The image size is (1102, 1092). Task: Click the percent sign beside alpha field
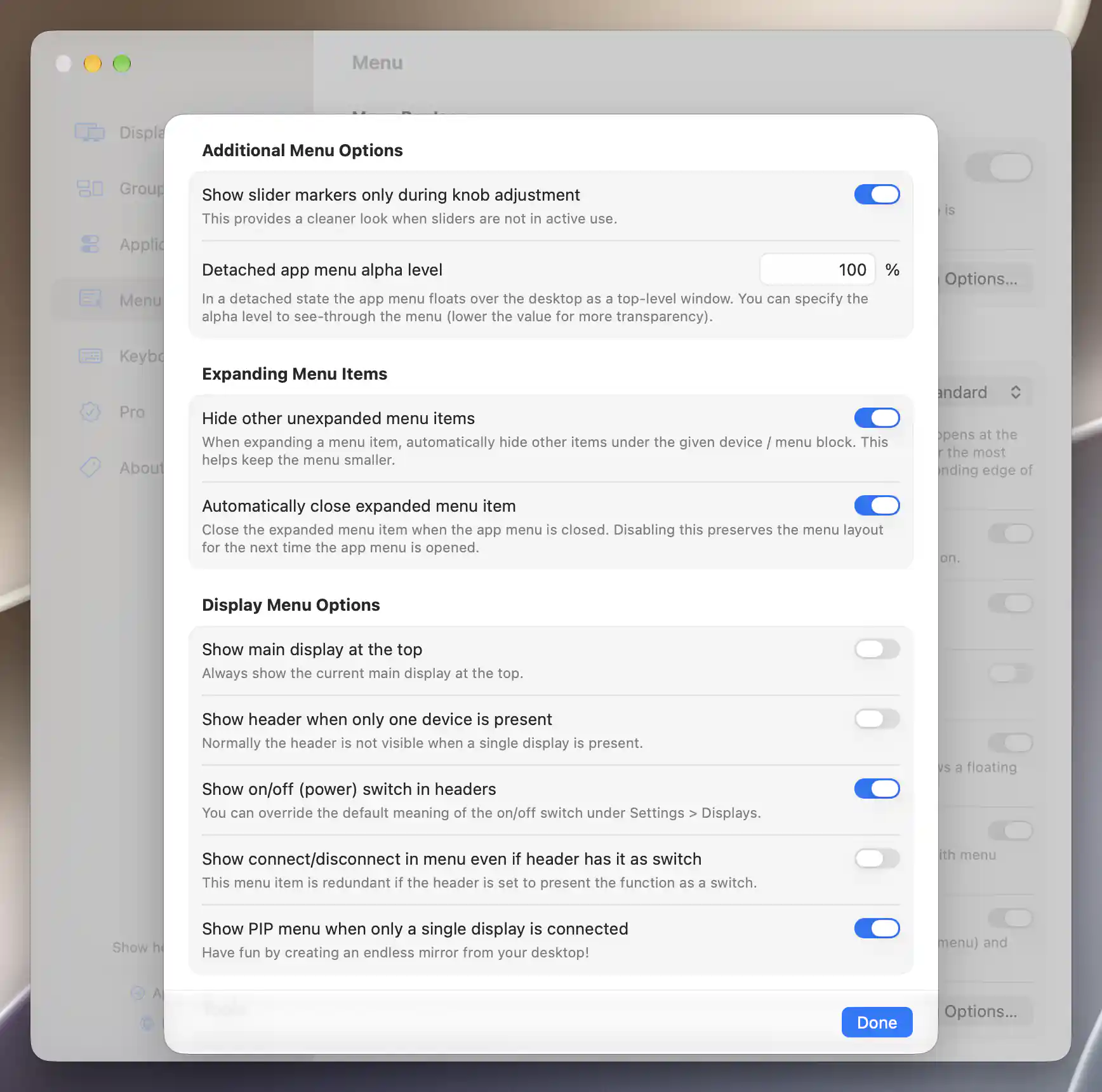click(x=893, y=270)
